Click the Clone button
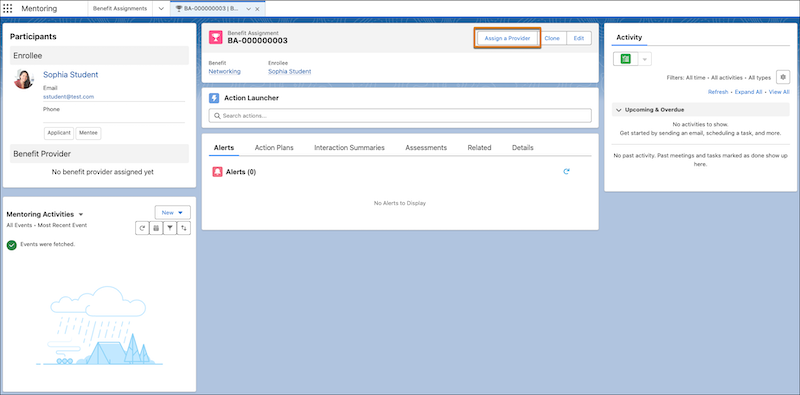The width and height of the screenshot is (800, 395). pos(552,38)
